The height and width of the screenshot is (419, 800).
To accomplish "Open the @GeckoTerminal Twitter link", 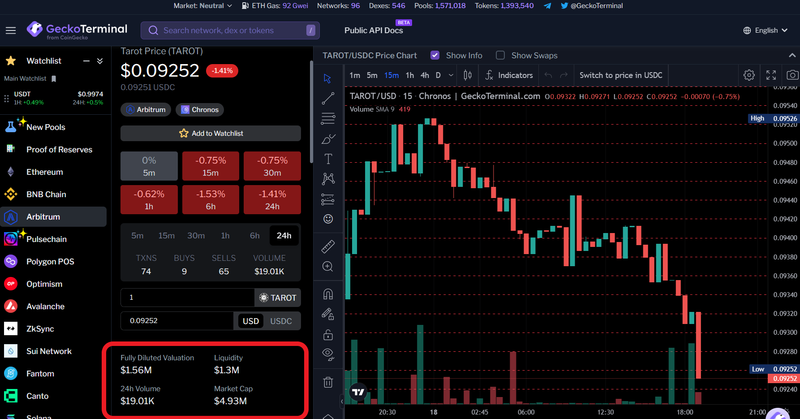I will coord(592,6).
